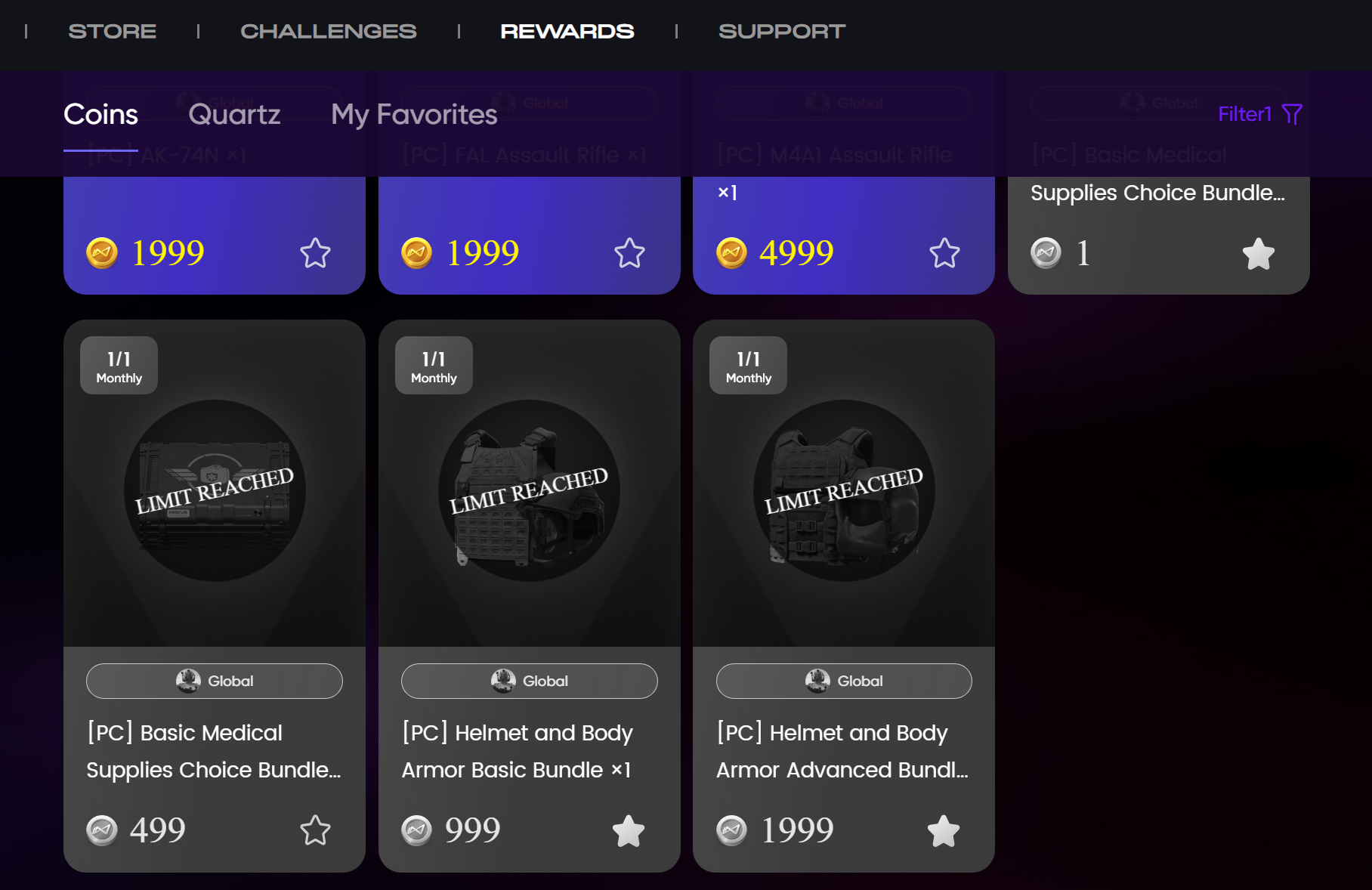Go to the Store page
The height and width of the screenshot is (890, 1372).
(113, 31)
